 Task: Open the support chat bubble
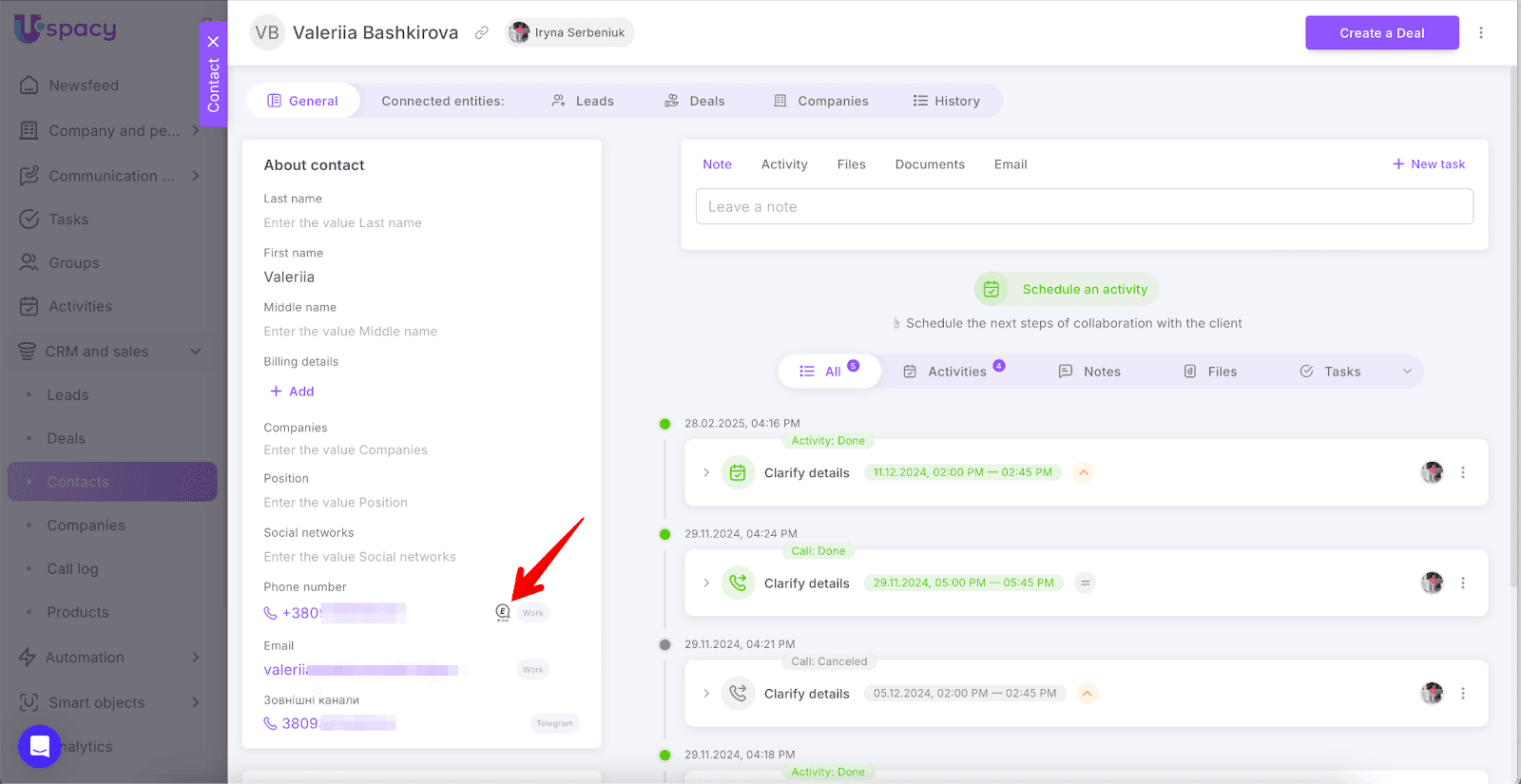pyautogui.click(x=39, y=746)
